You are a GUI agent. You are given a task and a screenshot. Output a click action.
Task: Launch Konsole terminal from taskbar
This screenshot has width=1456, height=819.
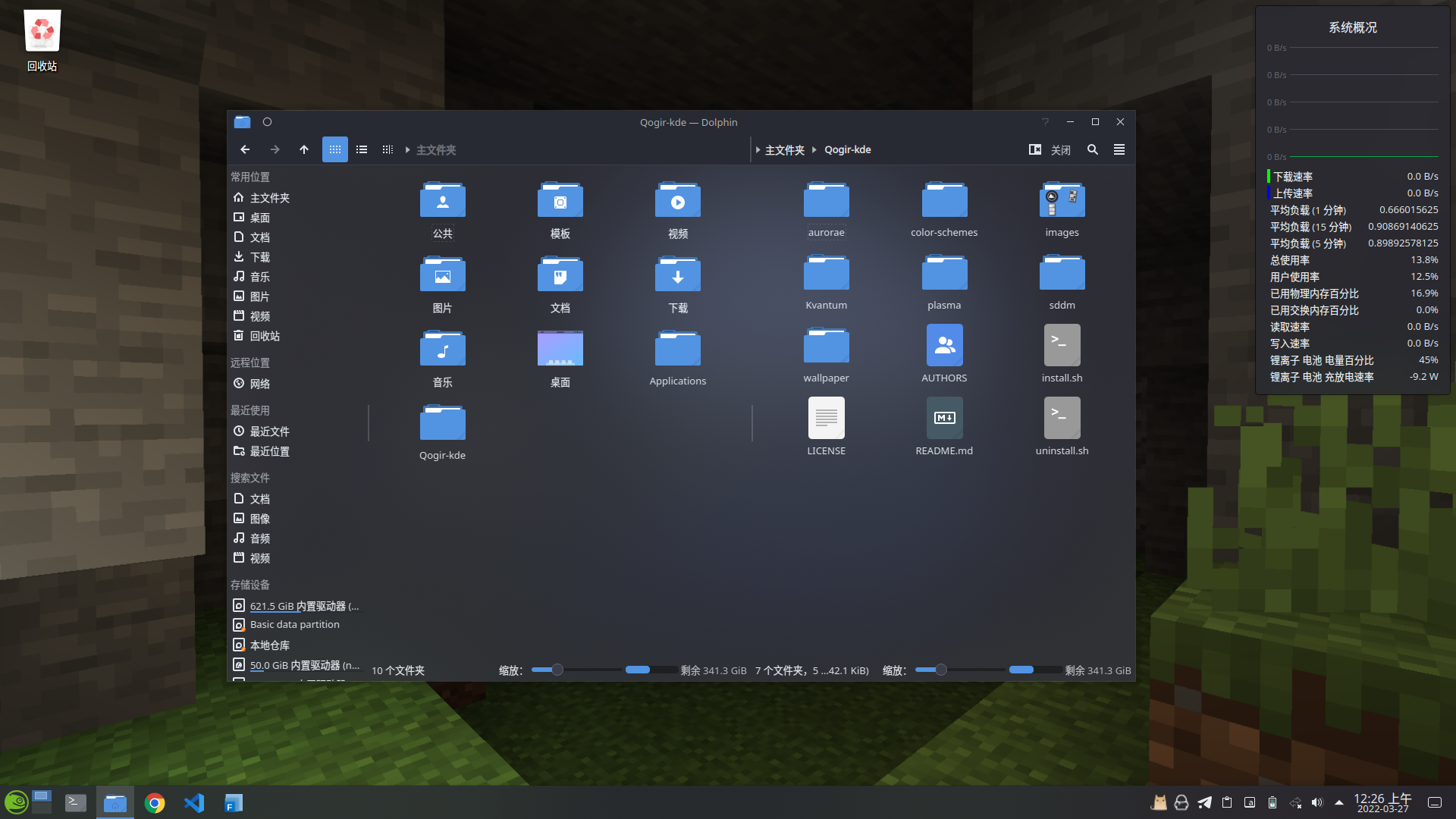76,802
